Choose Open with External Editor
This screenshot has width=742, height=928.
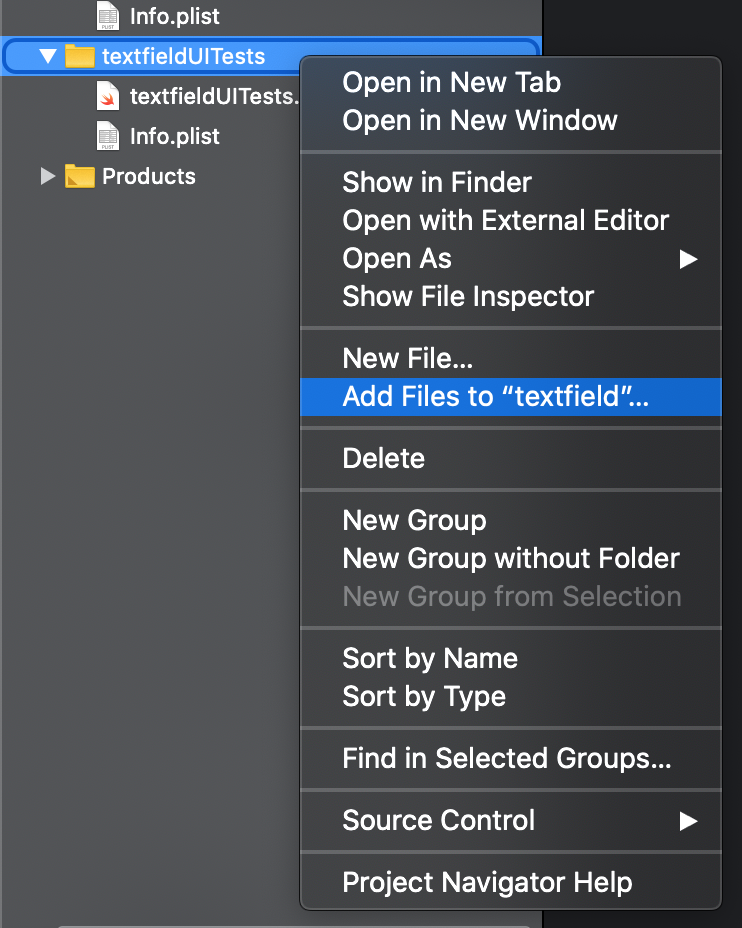pos(505,220)
